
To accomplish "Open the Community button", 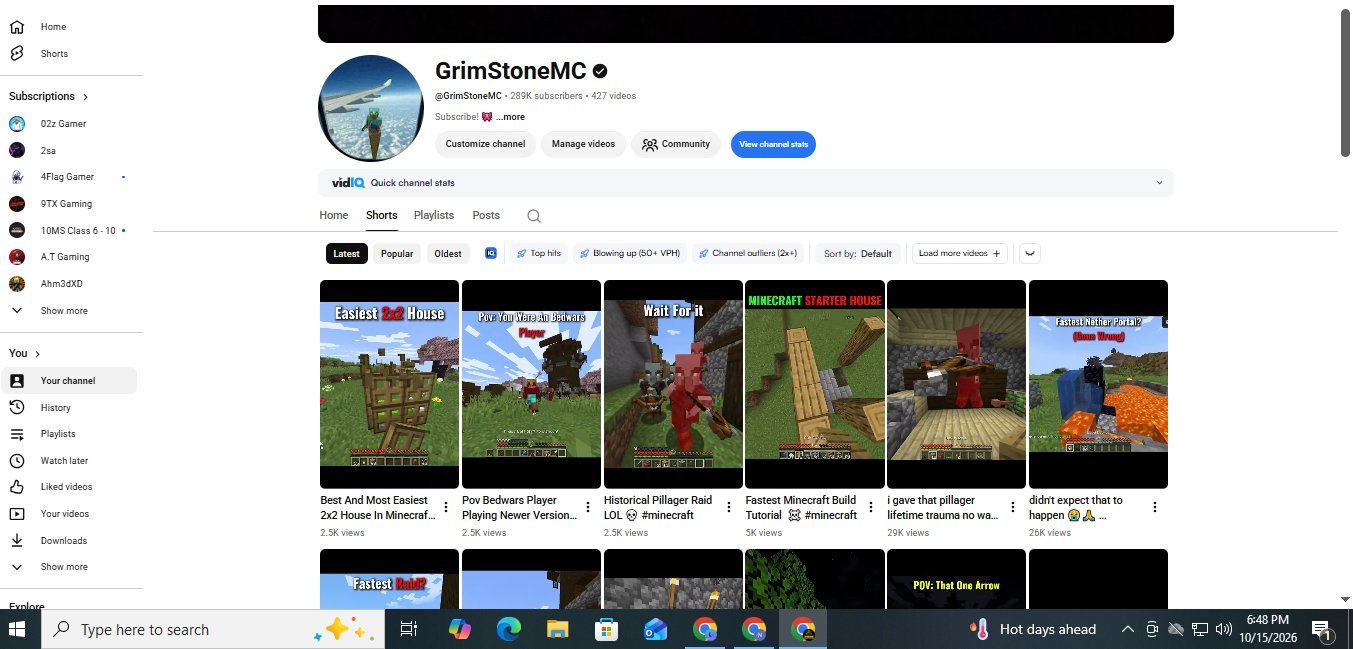I will pos(676,144).
